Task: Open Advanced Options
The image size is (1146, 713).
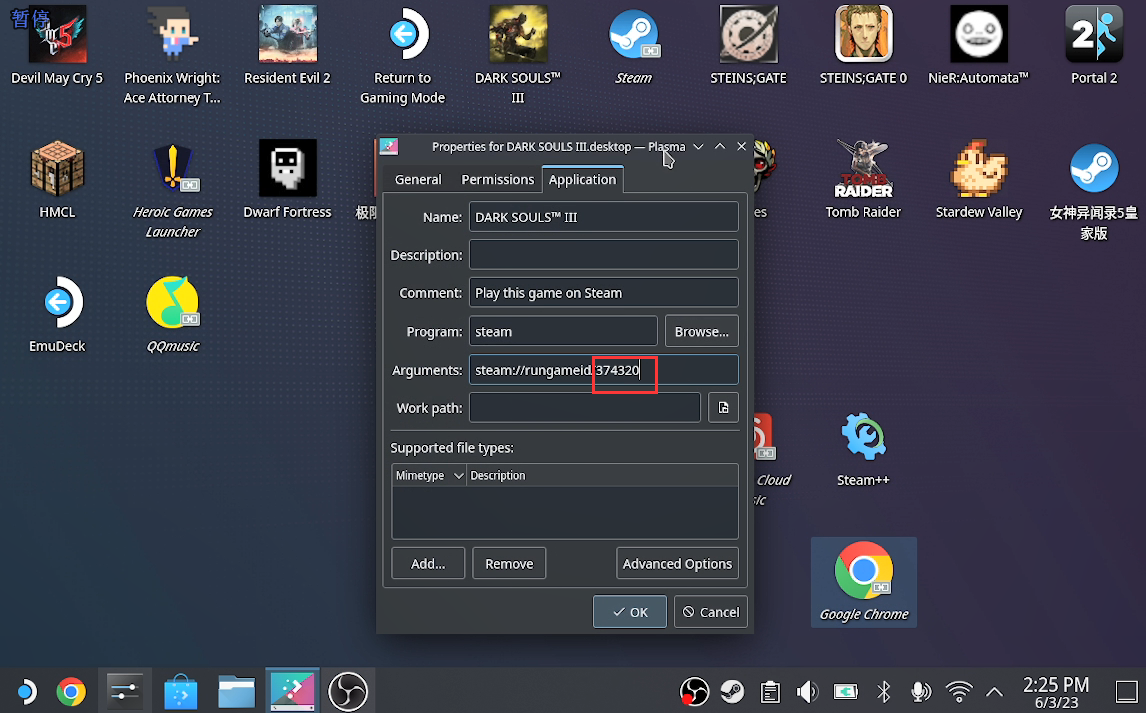Action: [678, 563]
